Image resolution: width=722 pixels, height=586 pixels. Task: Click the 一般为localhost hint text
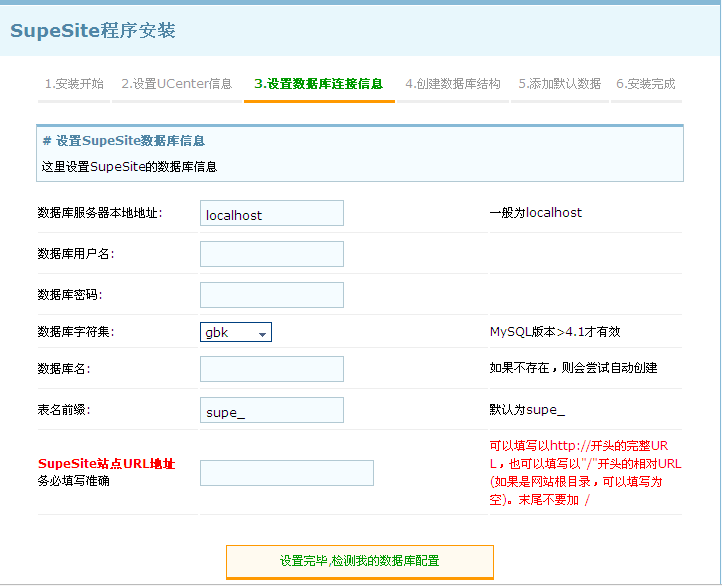[536, 213]
